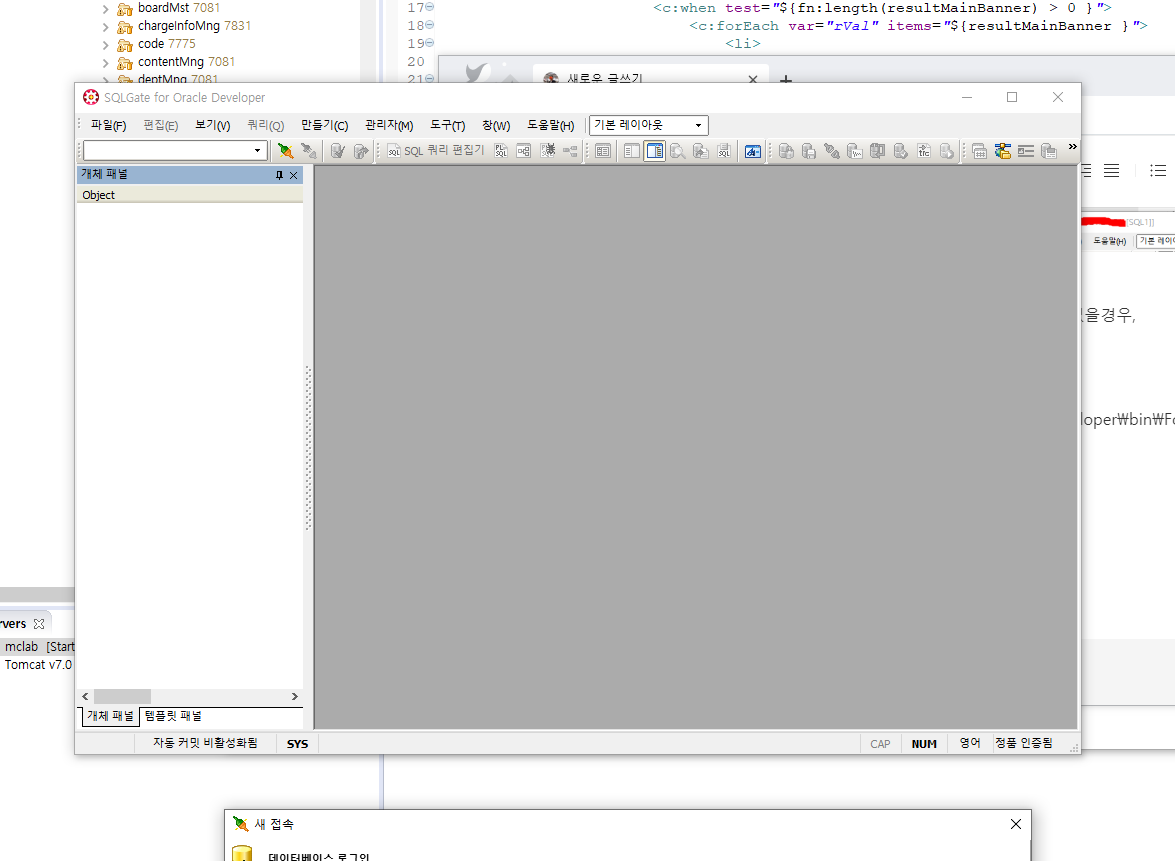Click the database lock icon
The height and width of the screenshot is (861, 1175).
click(786, 151)
